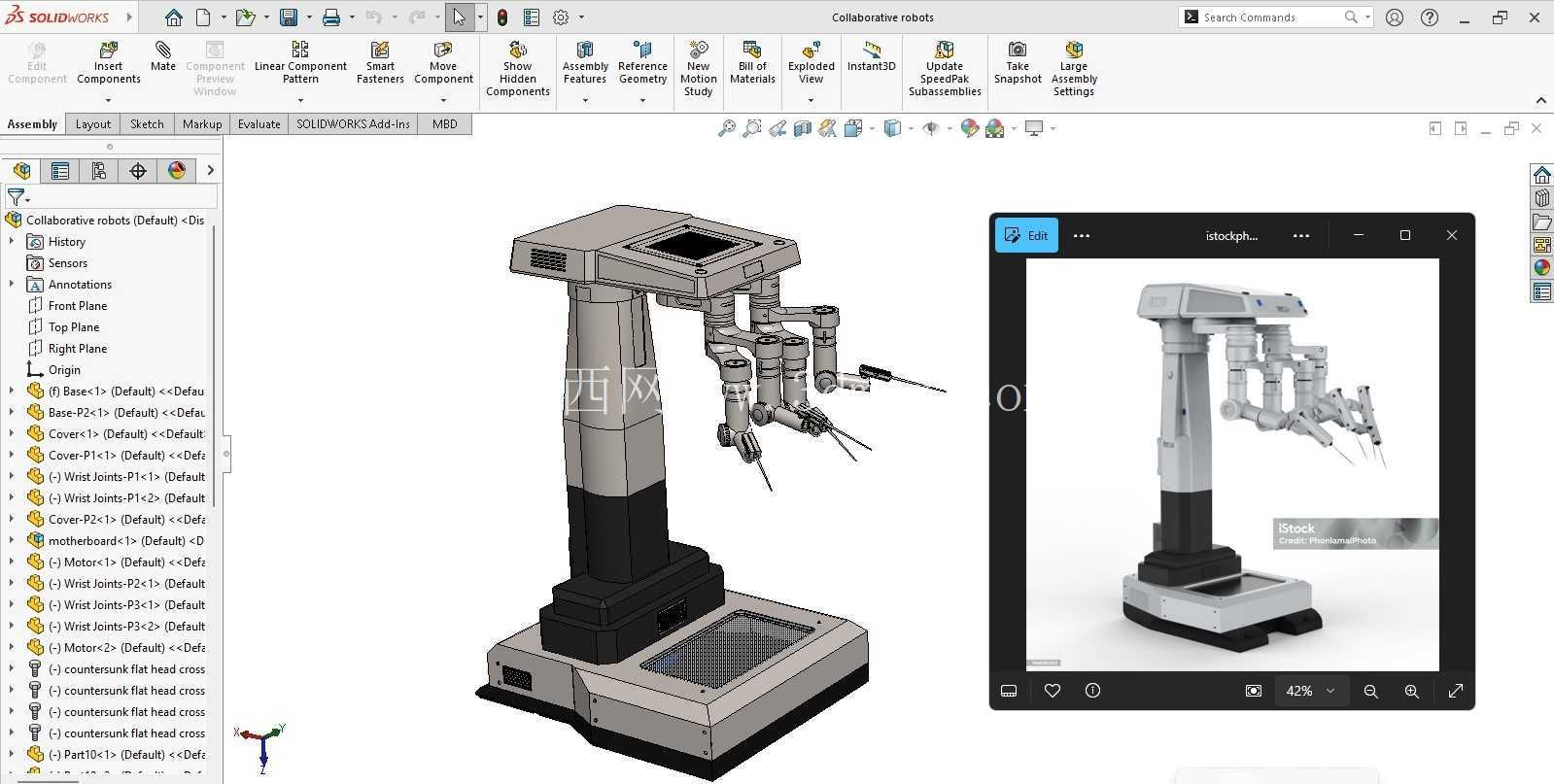1554x784 pixels.
Task: Start a New Motion Study
Action: point(699,69)
